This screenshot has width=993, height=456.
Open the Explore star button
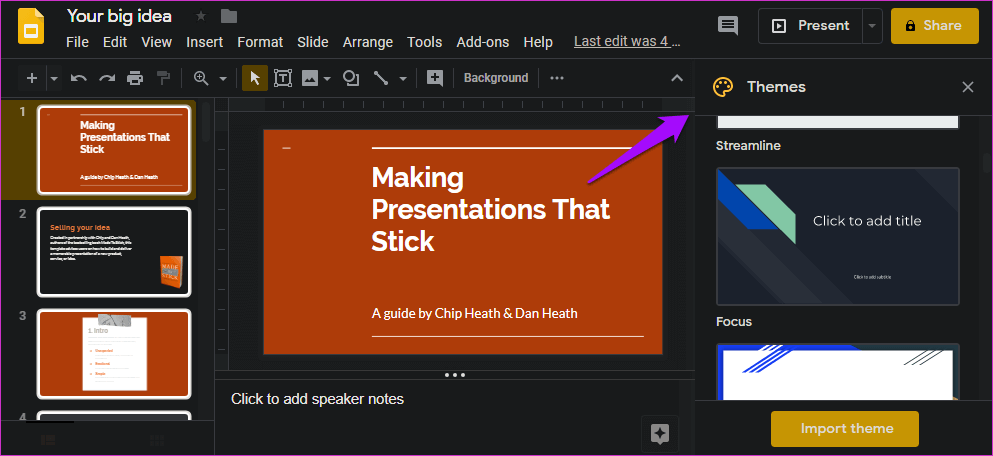point(660,434)
